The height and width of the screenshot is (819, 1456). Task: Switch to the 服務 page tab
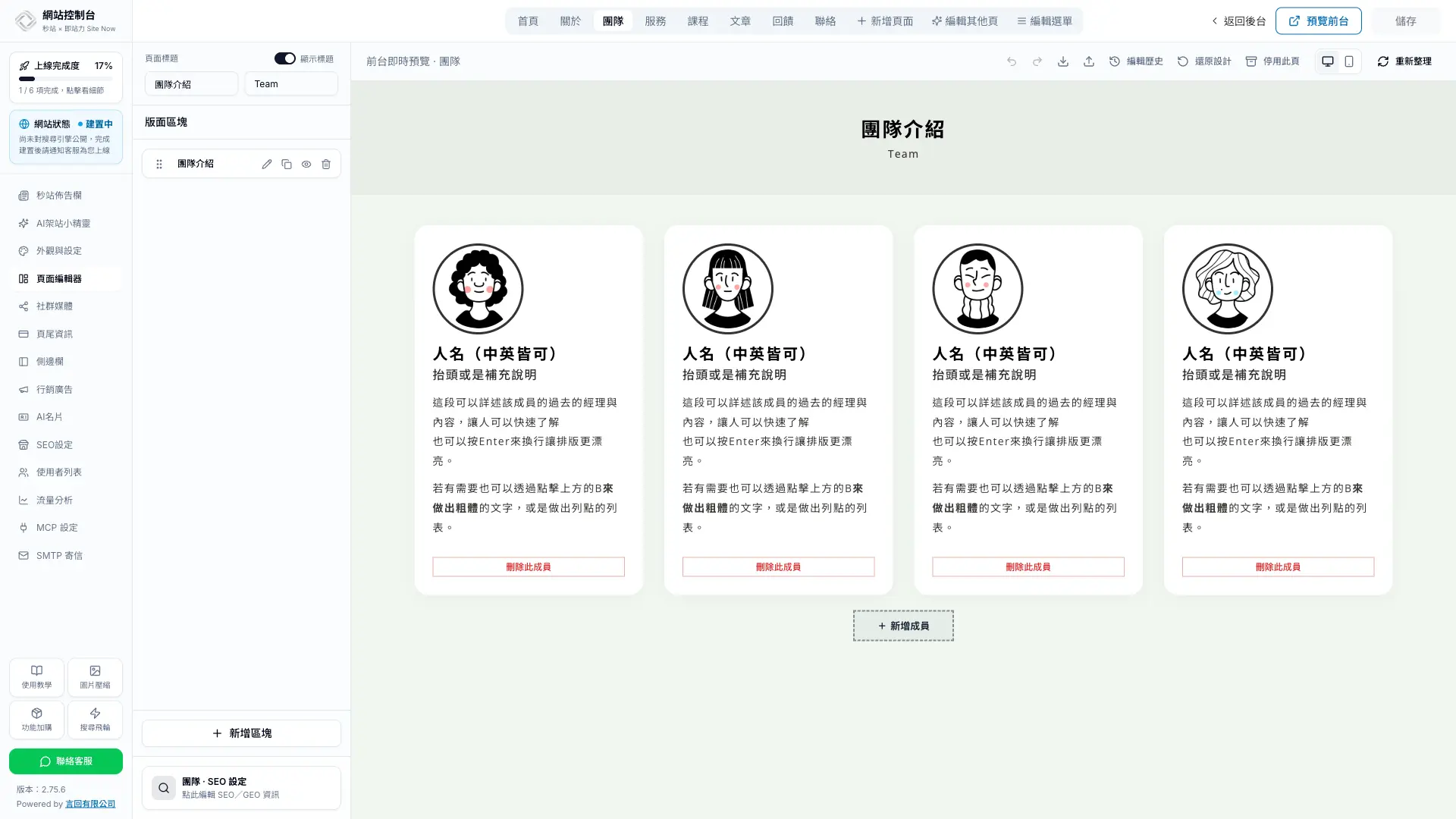tap(655, 21)
